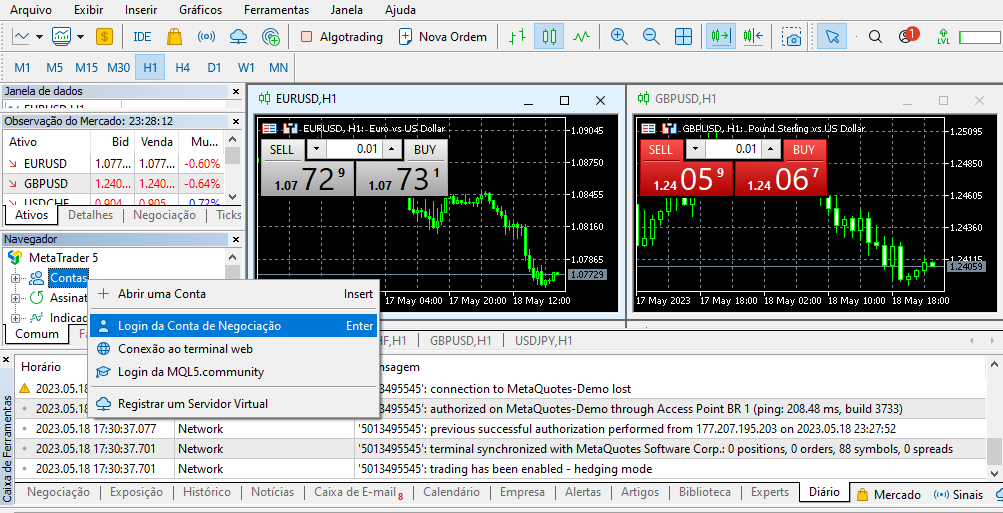Switch to line chart display icon
The image size is (1003, 513).
tap(581, 36)
